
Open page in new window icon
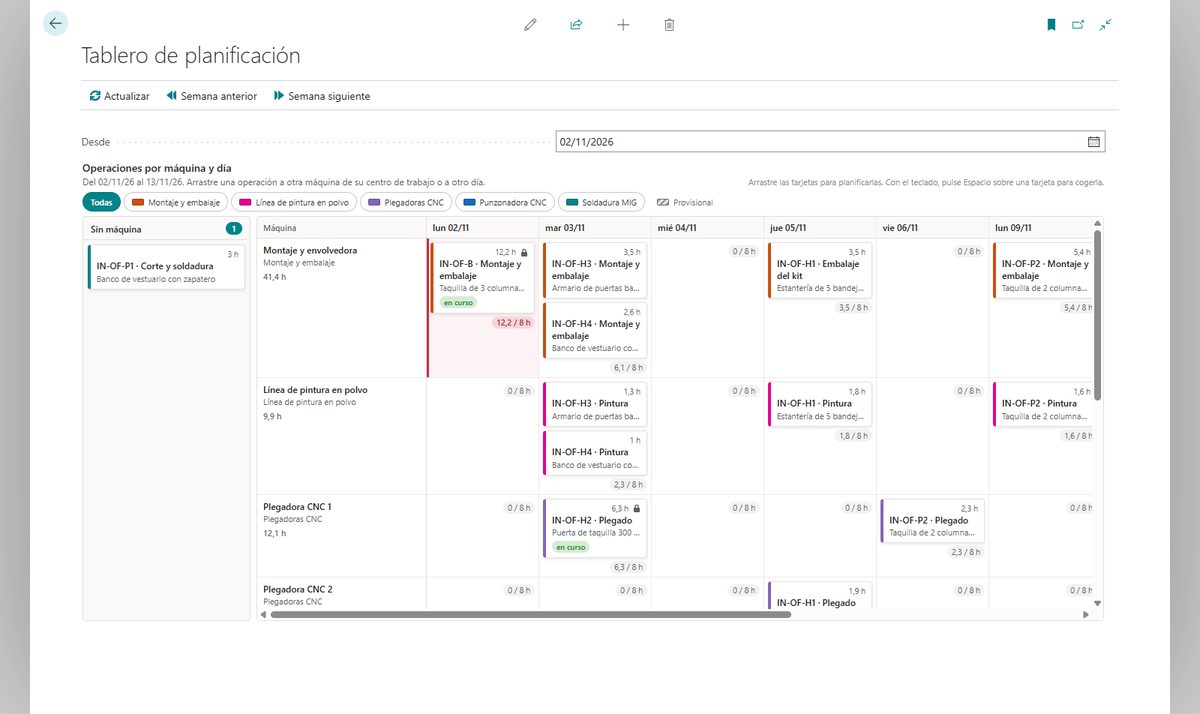[x=1078, y=25]
